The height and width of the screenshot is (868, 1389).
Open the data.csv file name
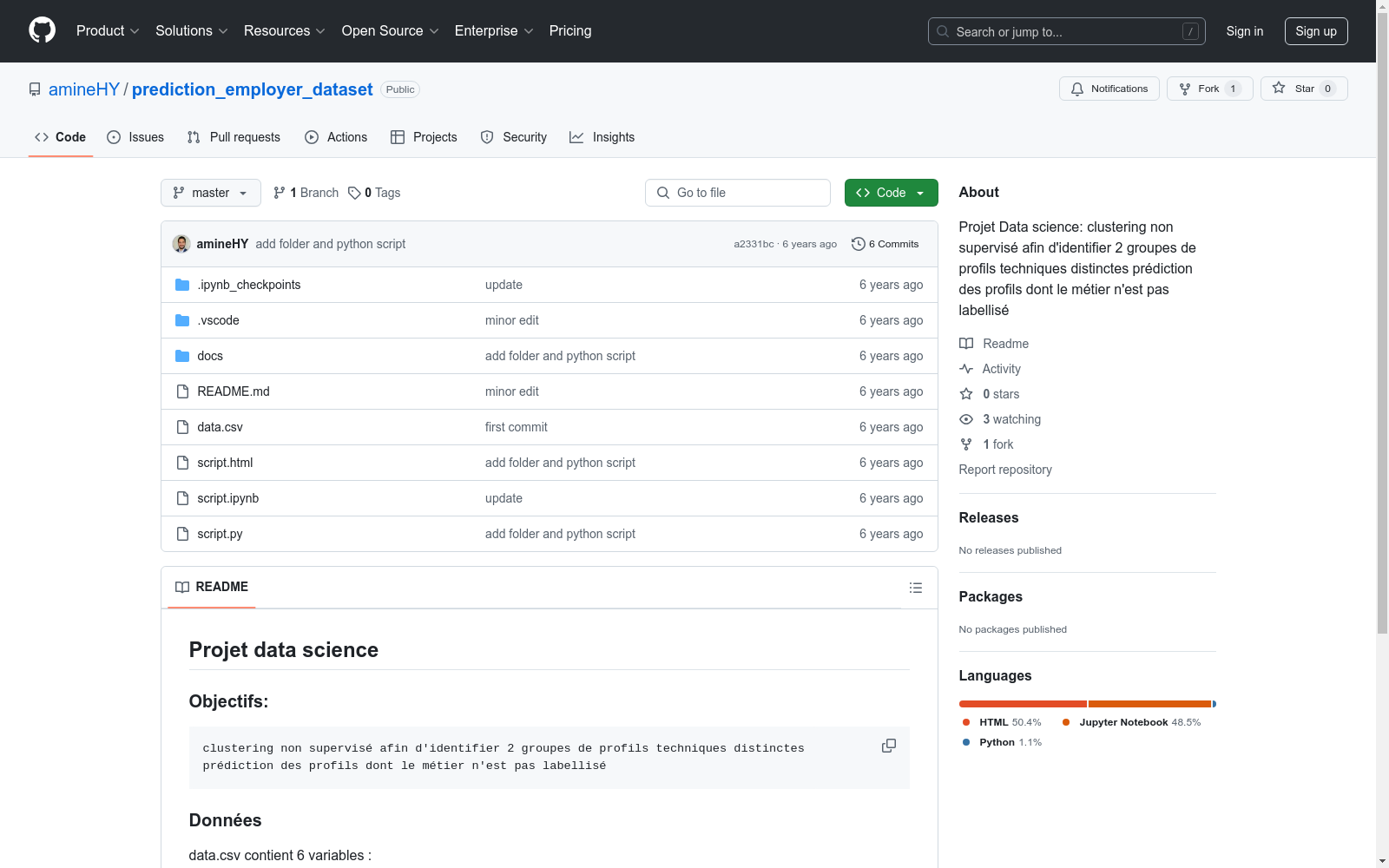pos(221,427)
